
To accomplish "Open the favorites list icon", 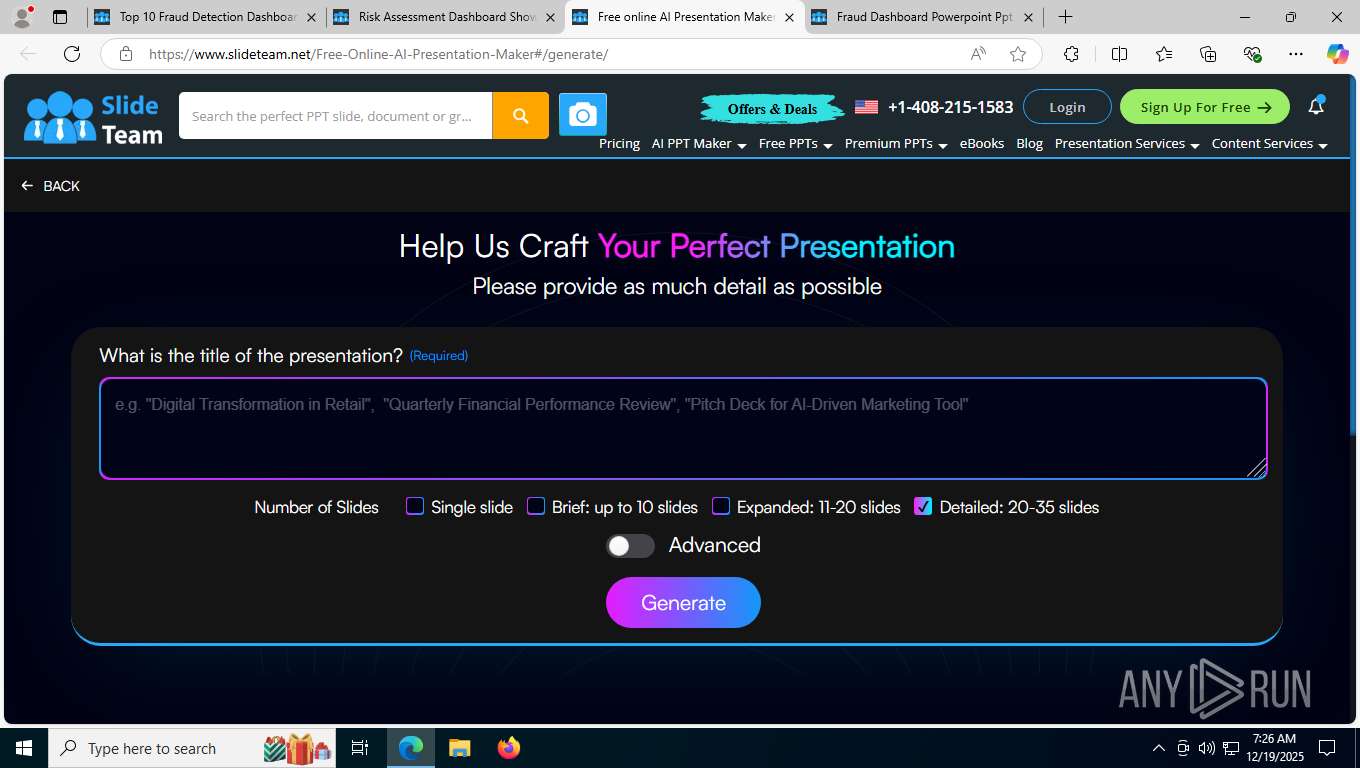I will point(1164,54).
